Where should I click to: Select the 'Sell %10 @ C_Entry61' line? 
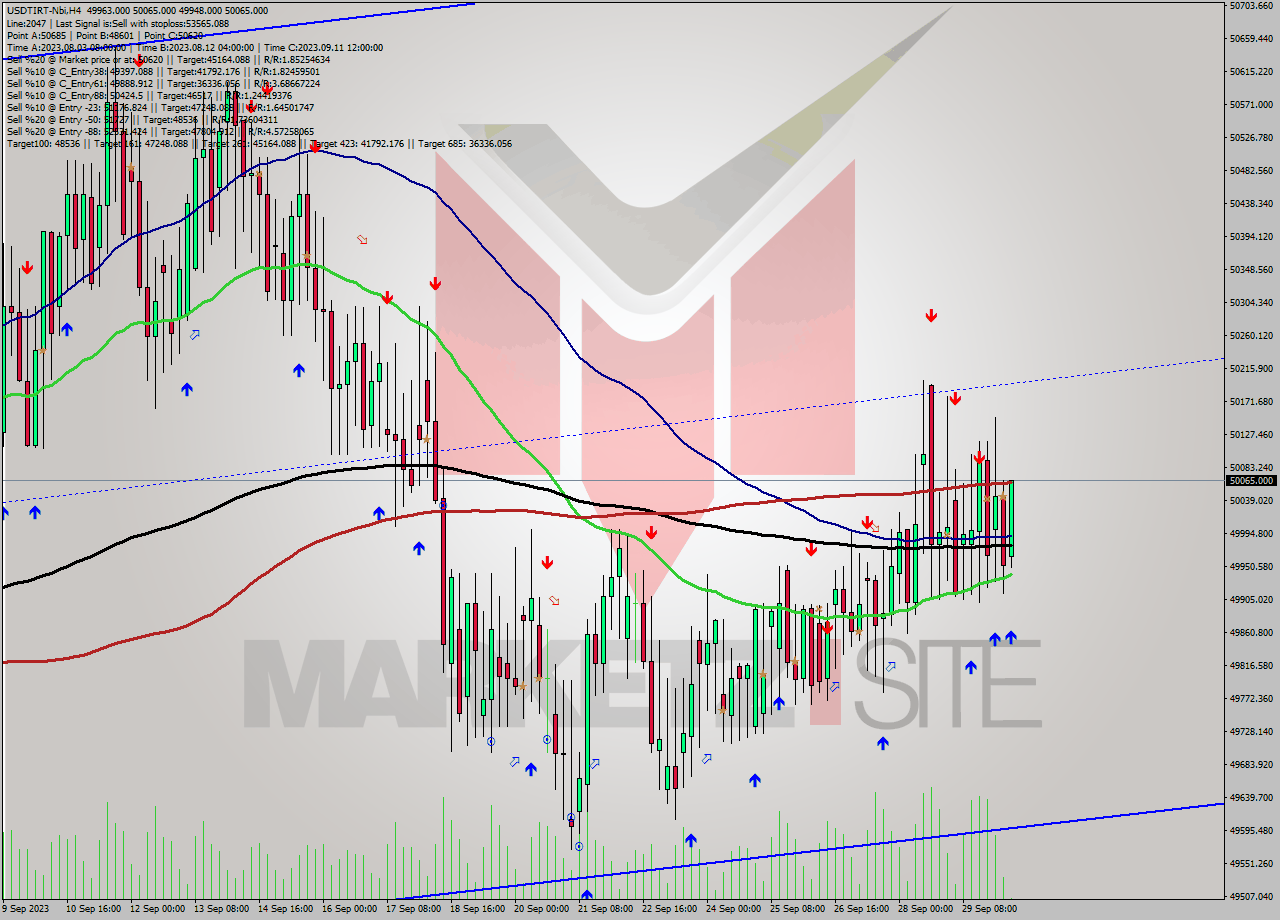(x=163, y=83)
